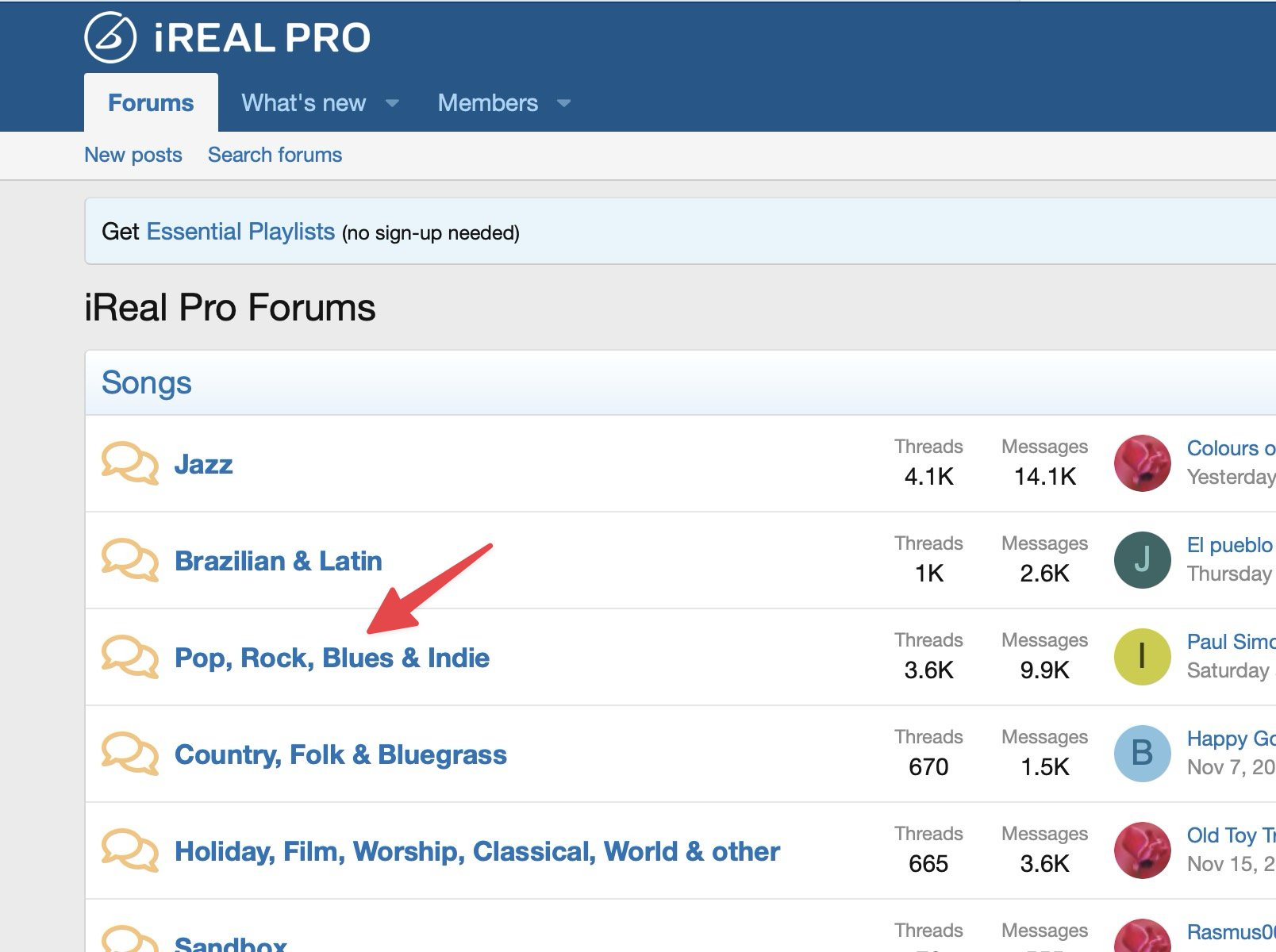Open the 'J' avatar in Brazilian row
This screenshot has height=952, width=1276.
pyautogui.click(x=1142, y=560)
